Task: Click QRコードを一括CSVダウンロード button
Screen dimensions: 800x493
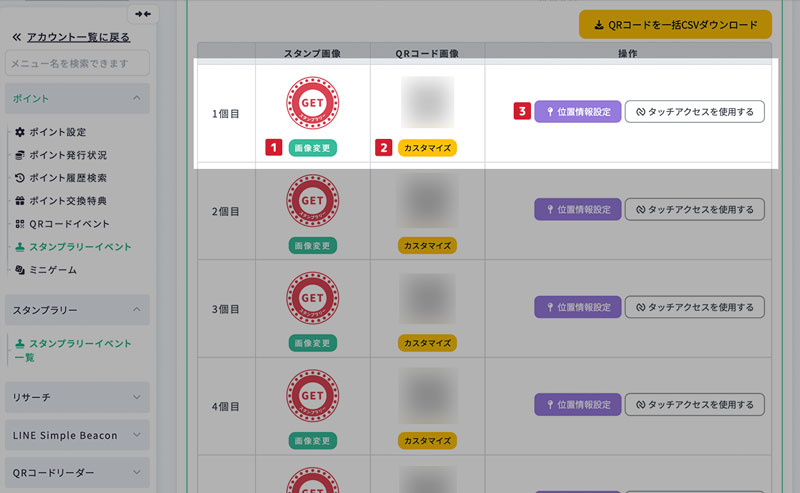Action: [675, 25]
